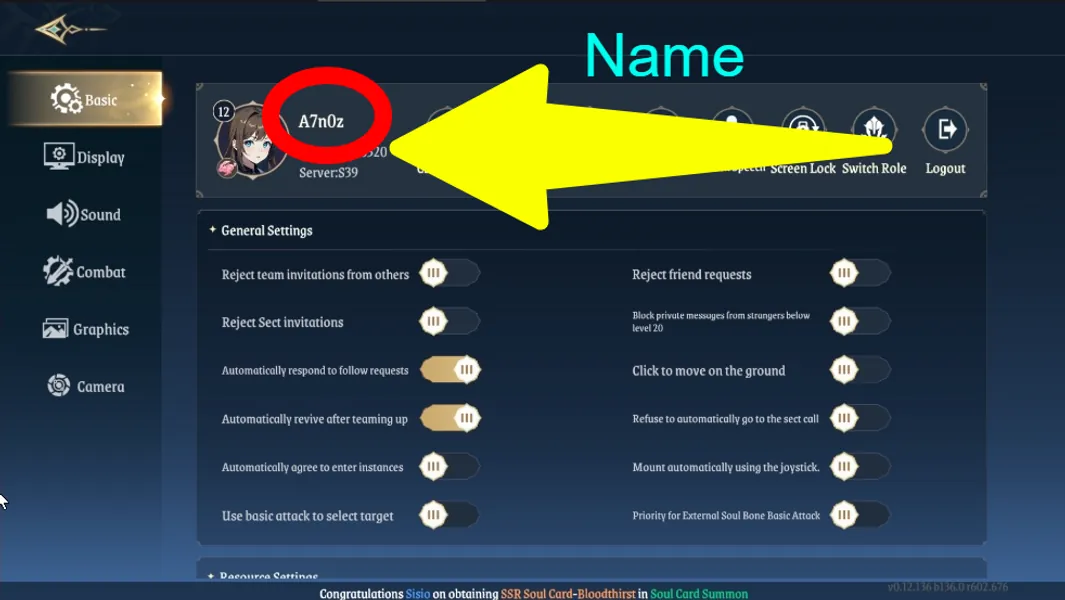The height and width of the screenshot is (600, 1065).
Task: Open the Sound settings tab
Action: point(84,214)
